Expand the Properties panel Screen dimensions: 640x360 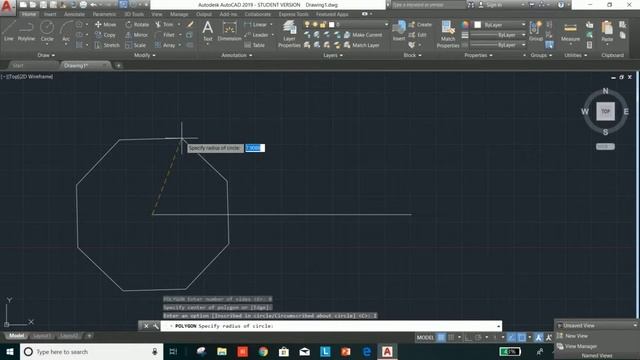478,55
